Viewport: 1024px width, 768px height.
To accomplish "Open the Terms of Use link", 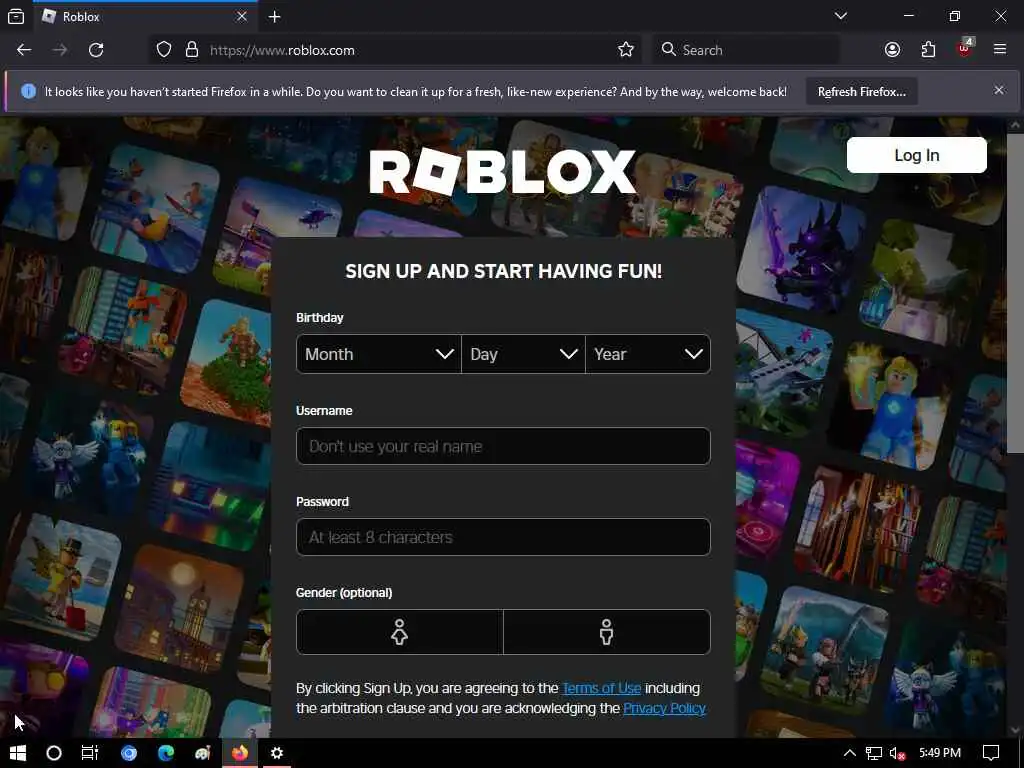I will 601,688.
